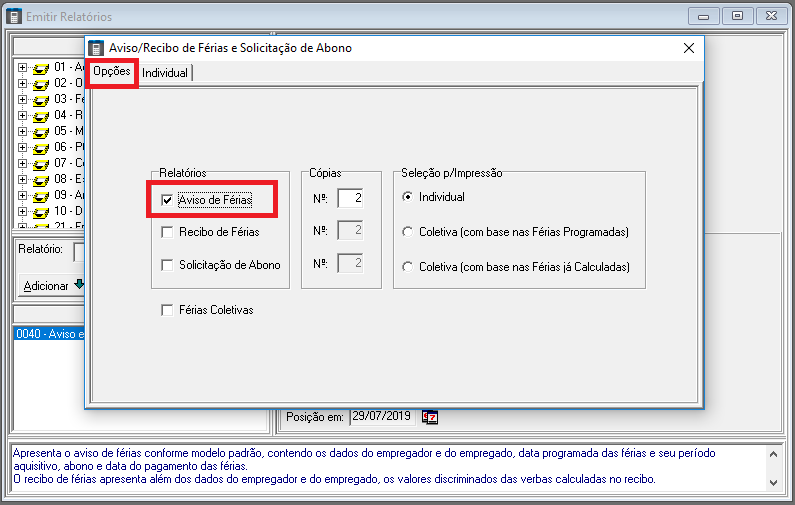Open the Opções tab

pos(111,72)
